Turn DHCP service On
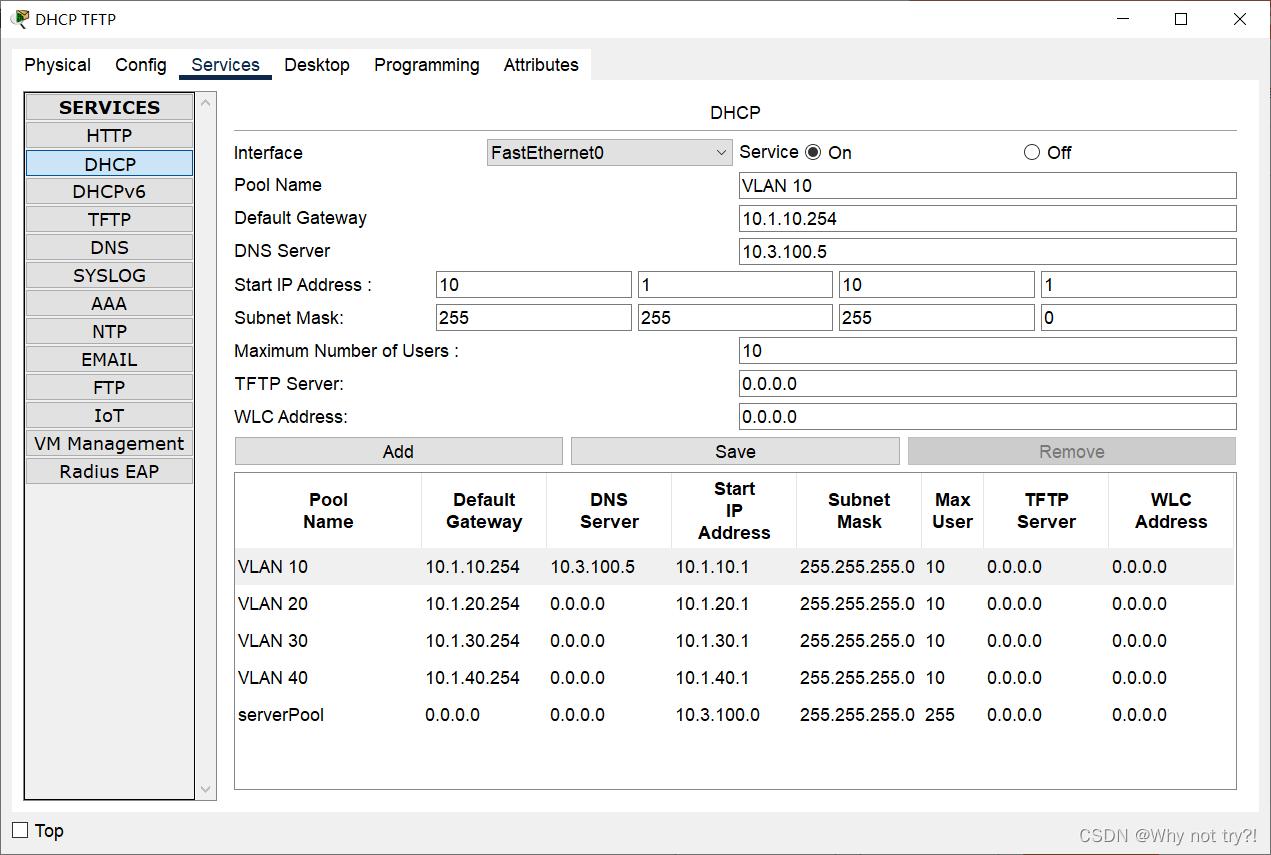This screenshot has height=855, width=1271. pos(813,152)
